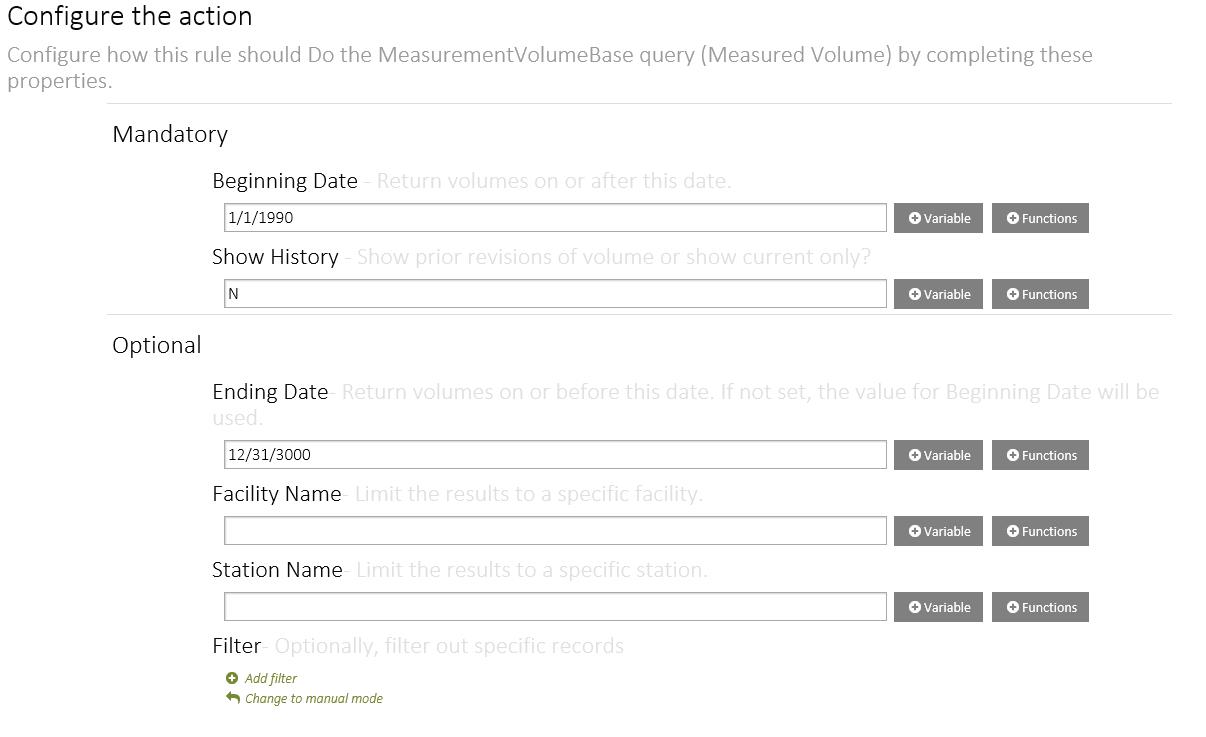
Task: Click the green plus icon beside Add filter
Action: click(232, 678)
